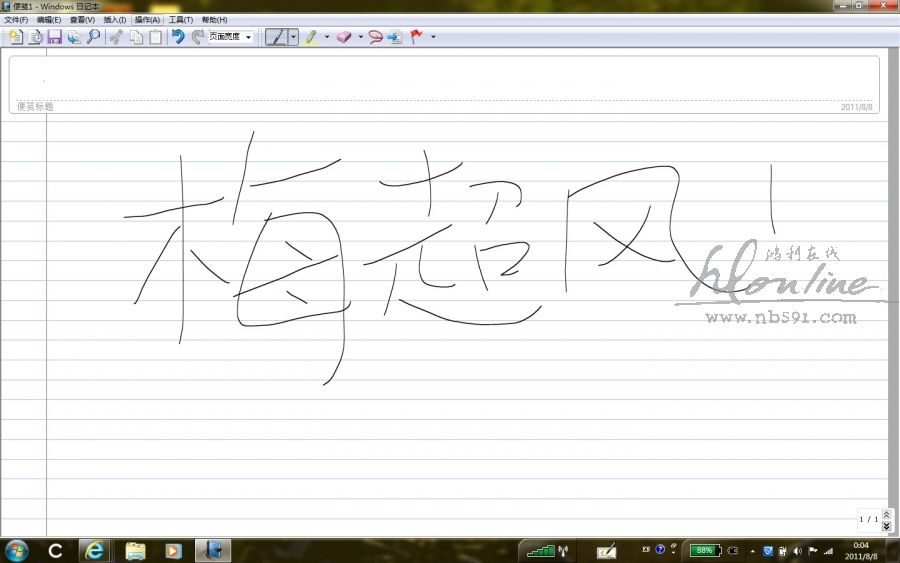The image size is (900, 563).
Task: Open Internet Explorer from the taskbar
Action: (94, 550)
